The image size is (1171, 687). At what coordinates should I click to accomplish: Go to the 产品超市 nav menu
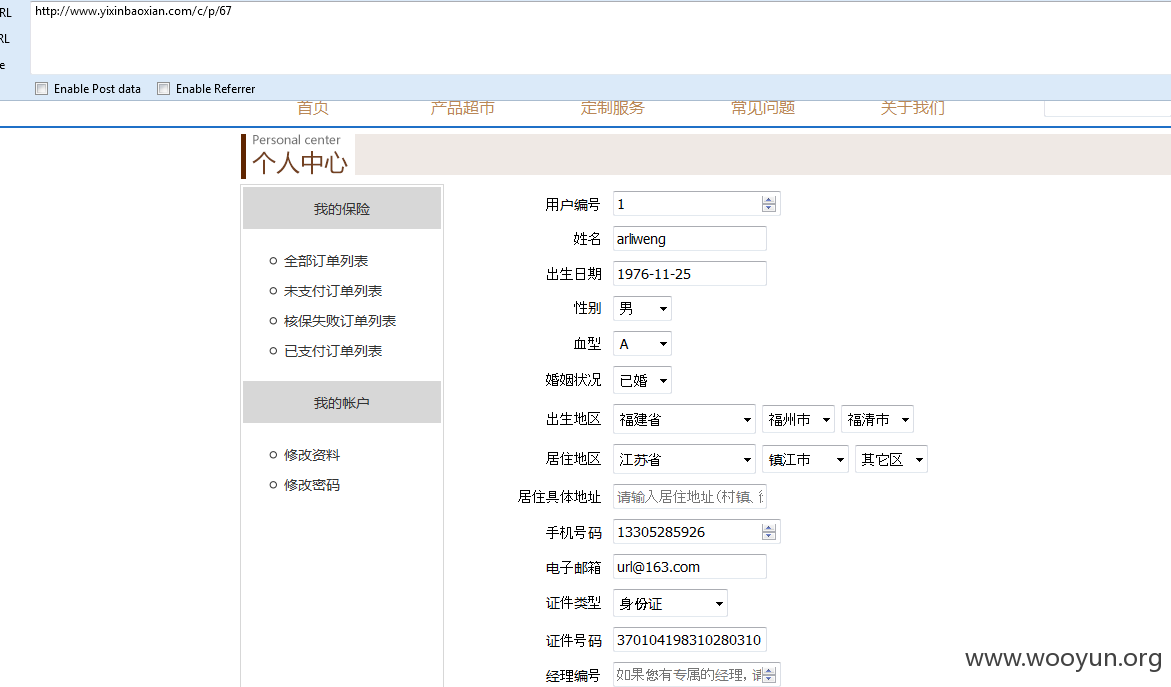[462, 108]
